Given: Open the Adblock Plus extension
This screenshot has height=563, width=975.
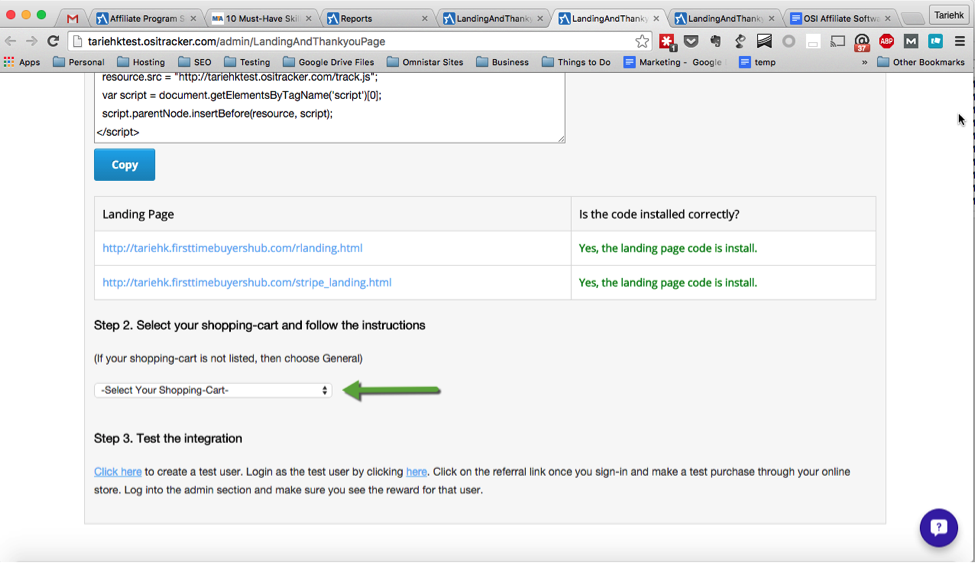Looking at the screenshot, I should 887,42.
